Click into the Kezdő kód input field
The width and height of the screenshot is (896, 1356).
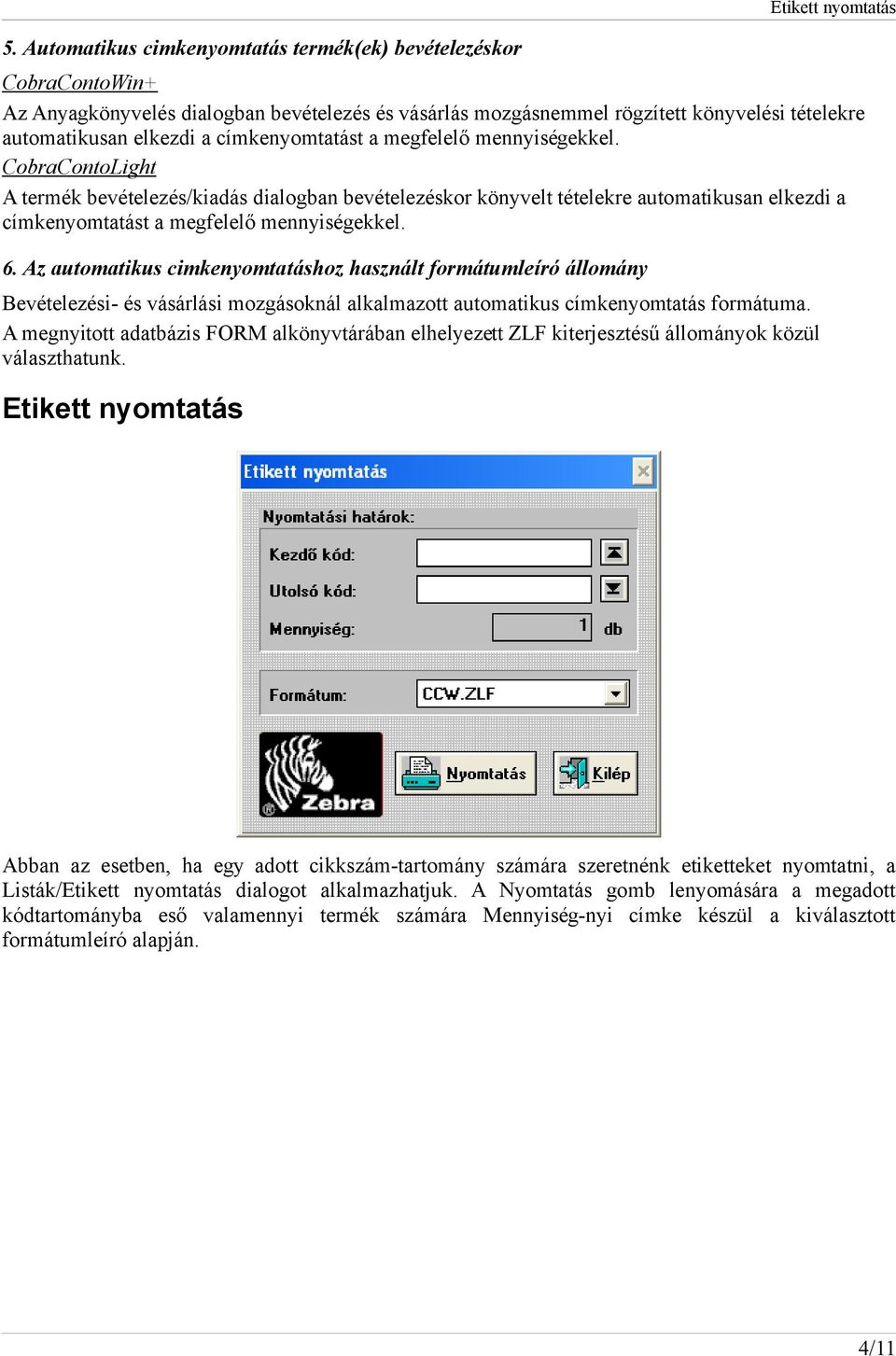point(504,552)
